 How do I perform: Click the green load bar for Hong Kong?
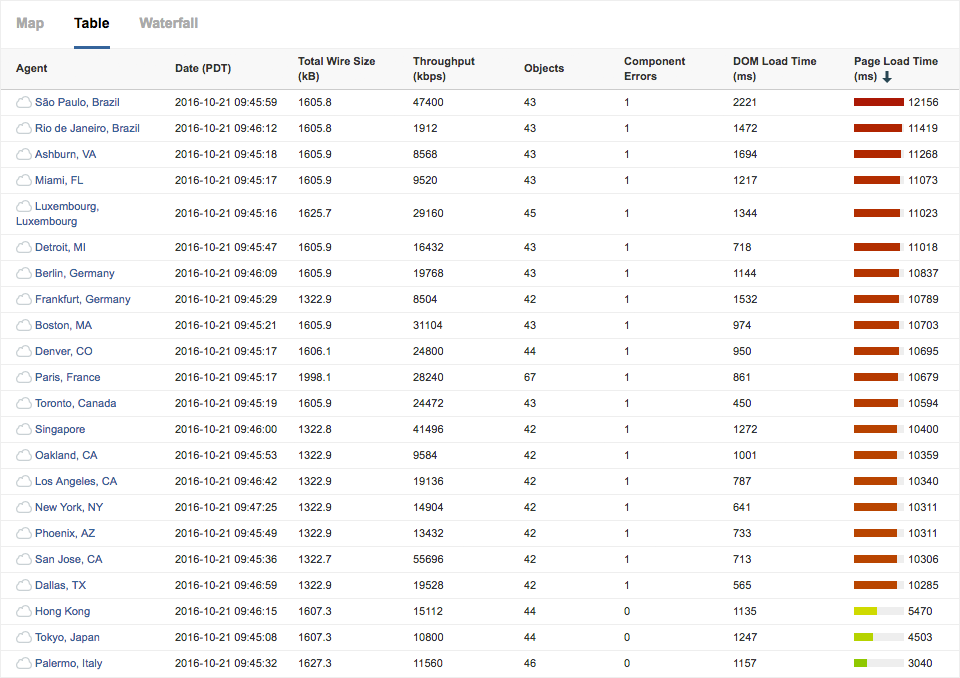click(x=865, y=611)
